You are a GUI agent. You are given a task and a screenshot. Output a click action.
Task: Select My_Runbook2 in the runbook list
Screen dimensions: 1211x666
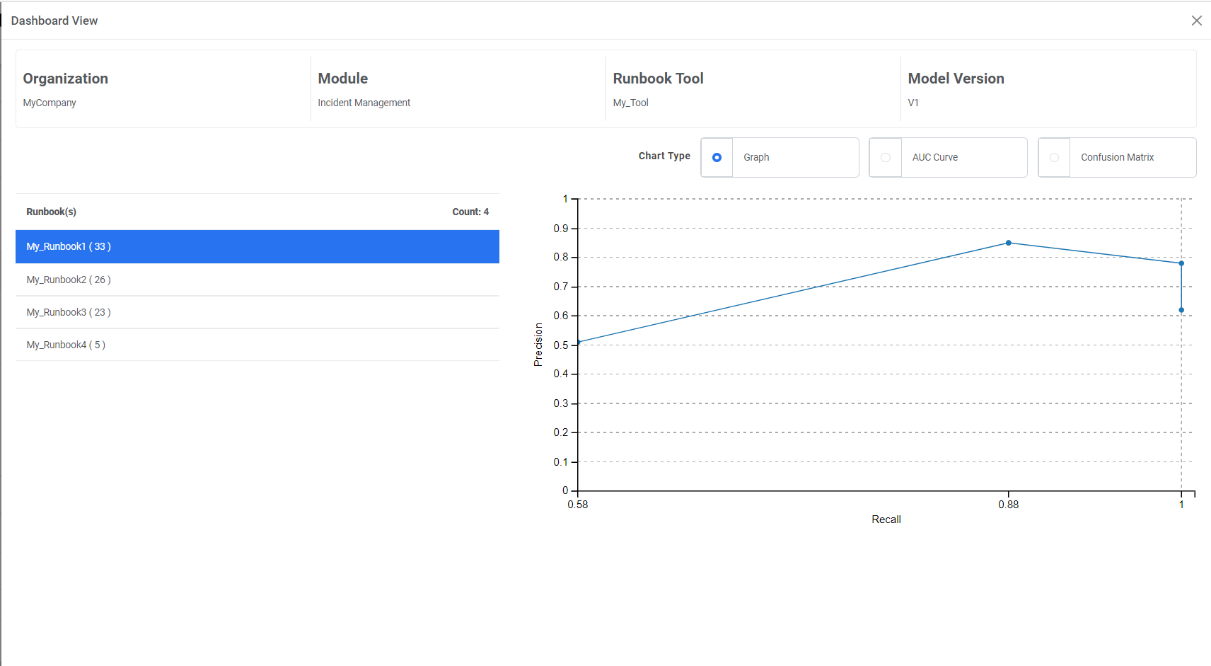point(257,280)
